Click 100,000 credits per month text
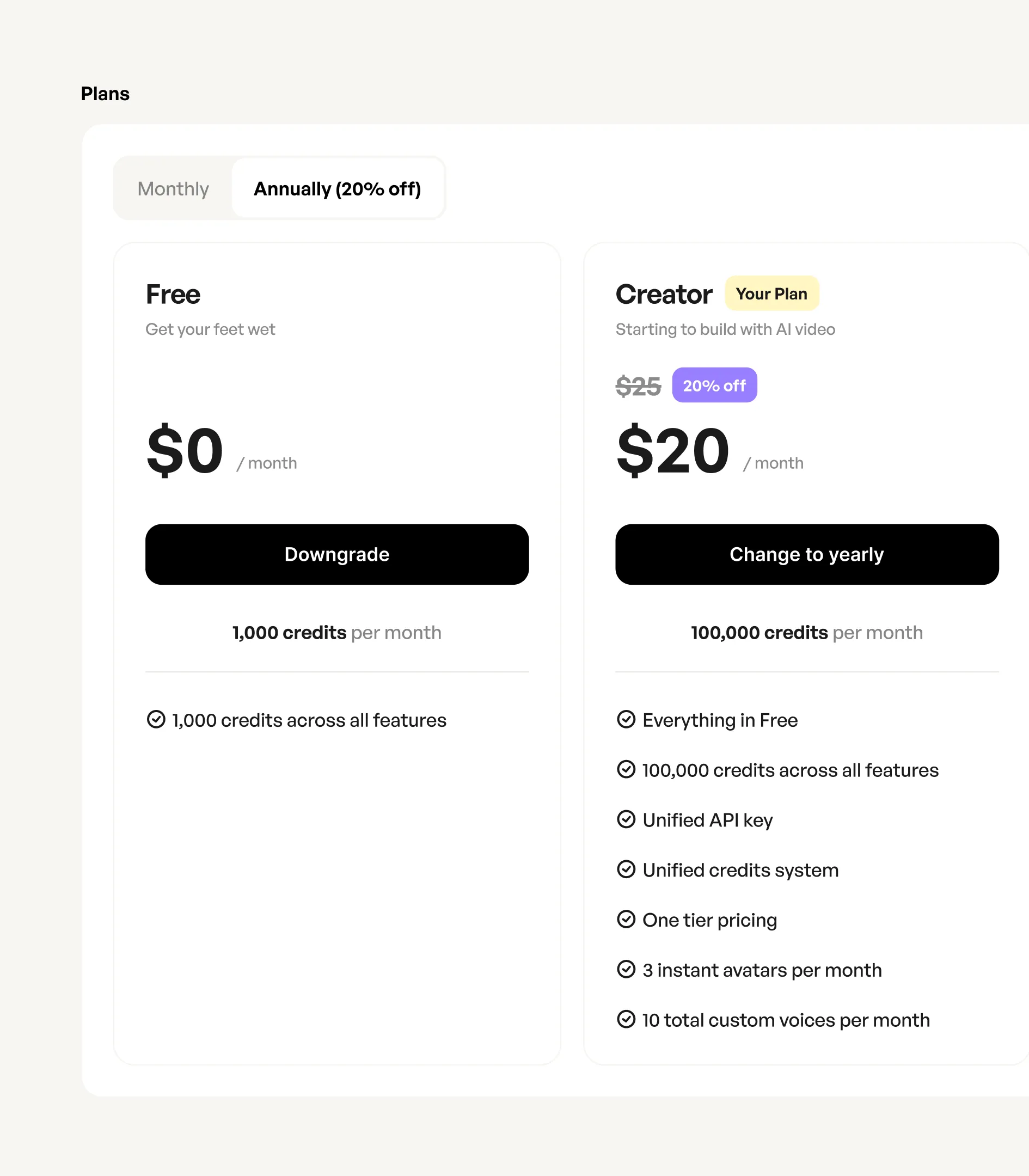Image resolution: width=1029 pixels, height=1176 pixels. coord(807,632)
